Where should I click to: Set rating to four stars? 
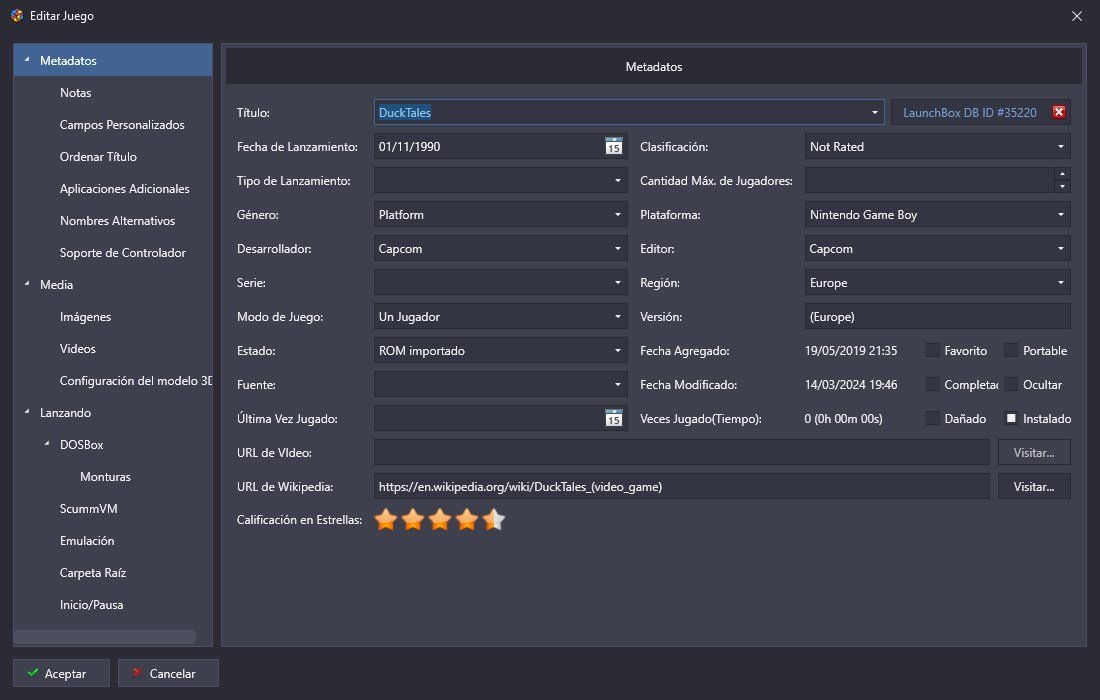click(x=467, y=520)
